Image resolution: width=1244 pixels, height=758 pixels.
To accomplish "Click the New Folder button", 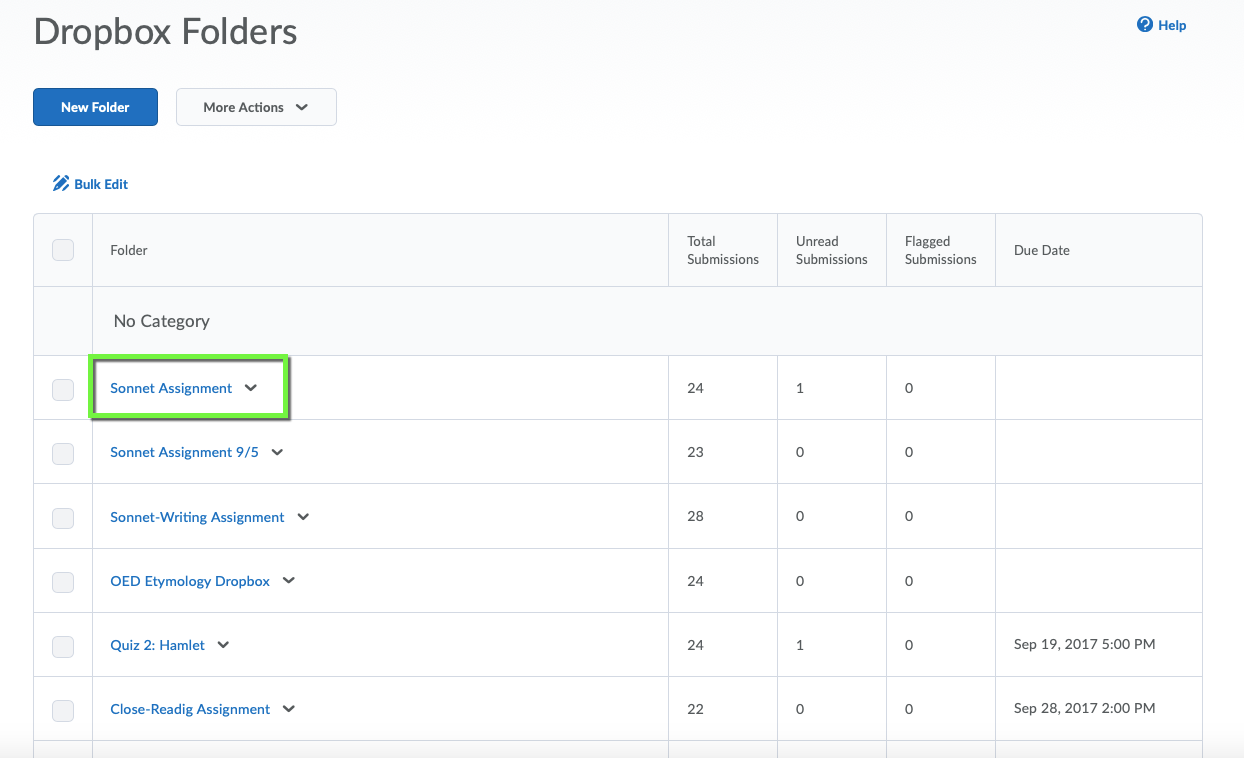I will (x=95, y=107).
